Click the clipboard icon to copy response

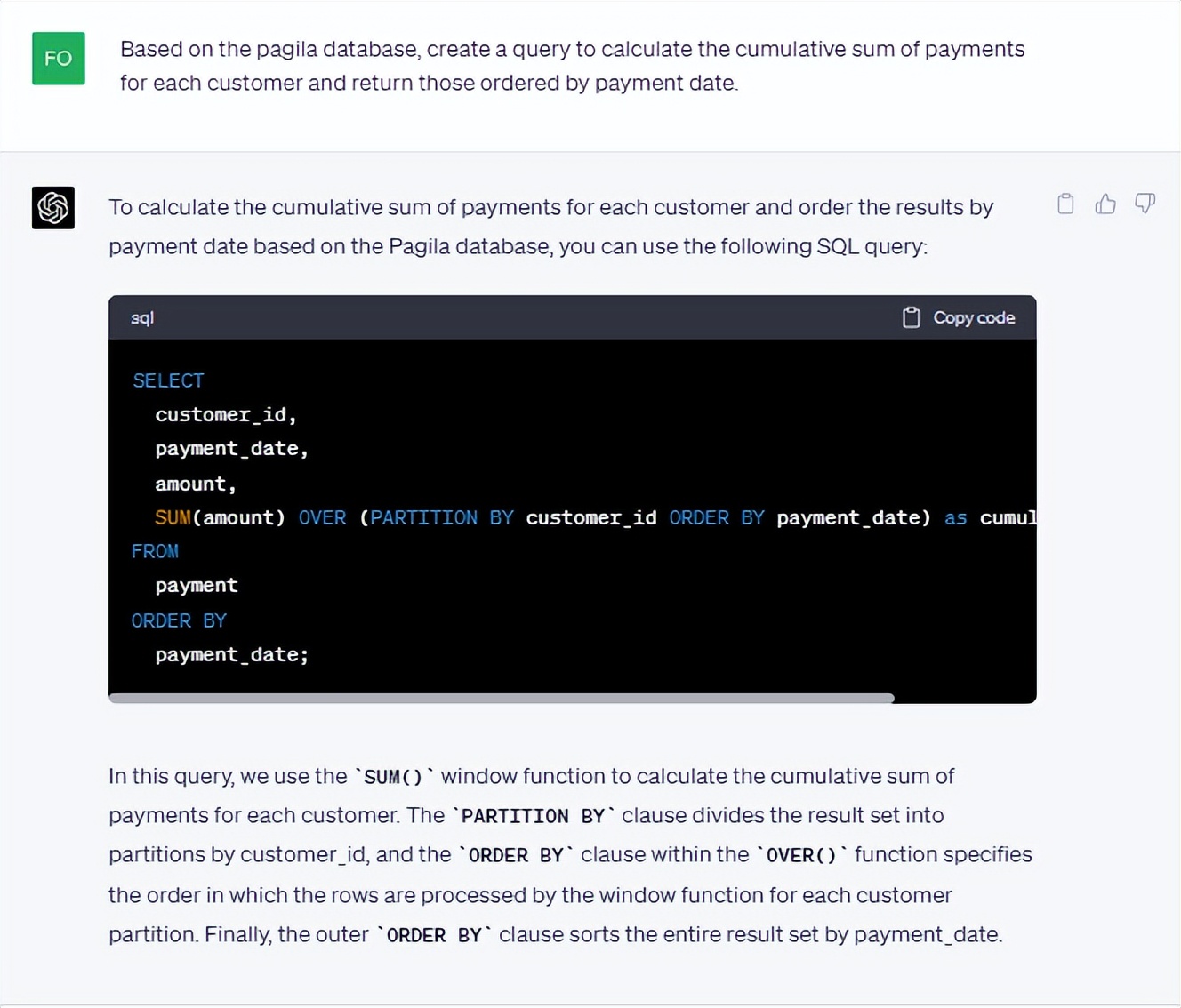coord(1065,204)
